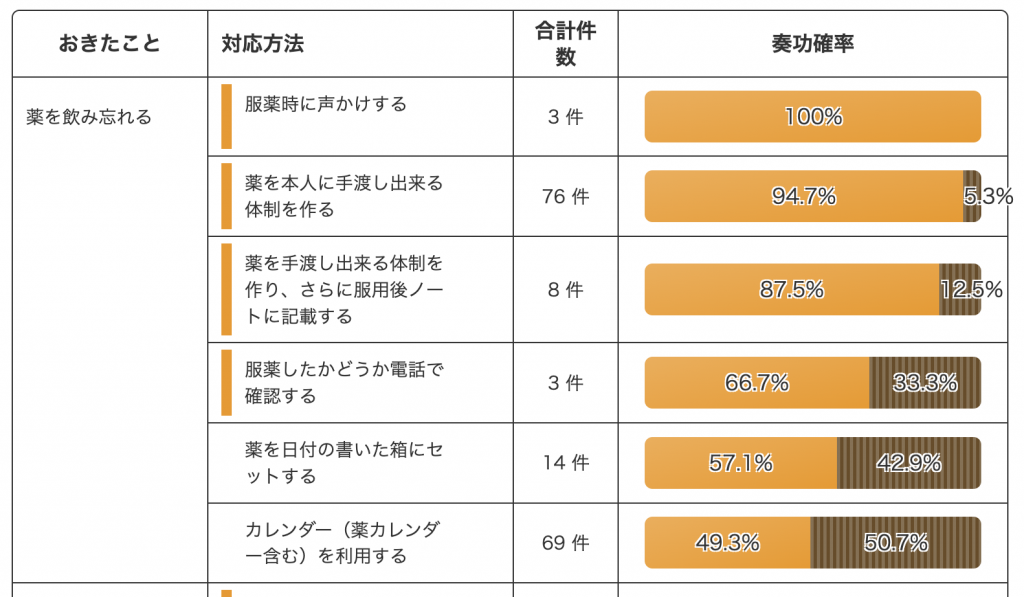Click the 100% success rate bar
Image resolution: width=1024 pixels, height=597 pixels.
click(x=812, y=116)
